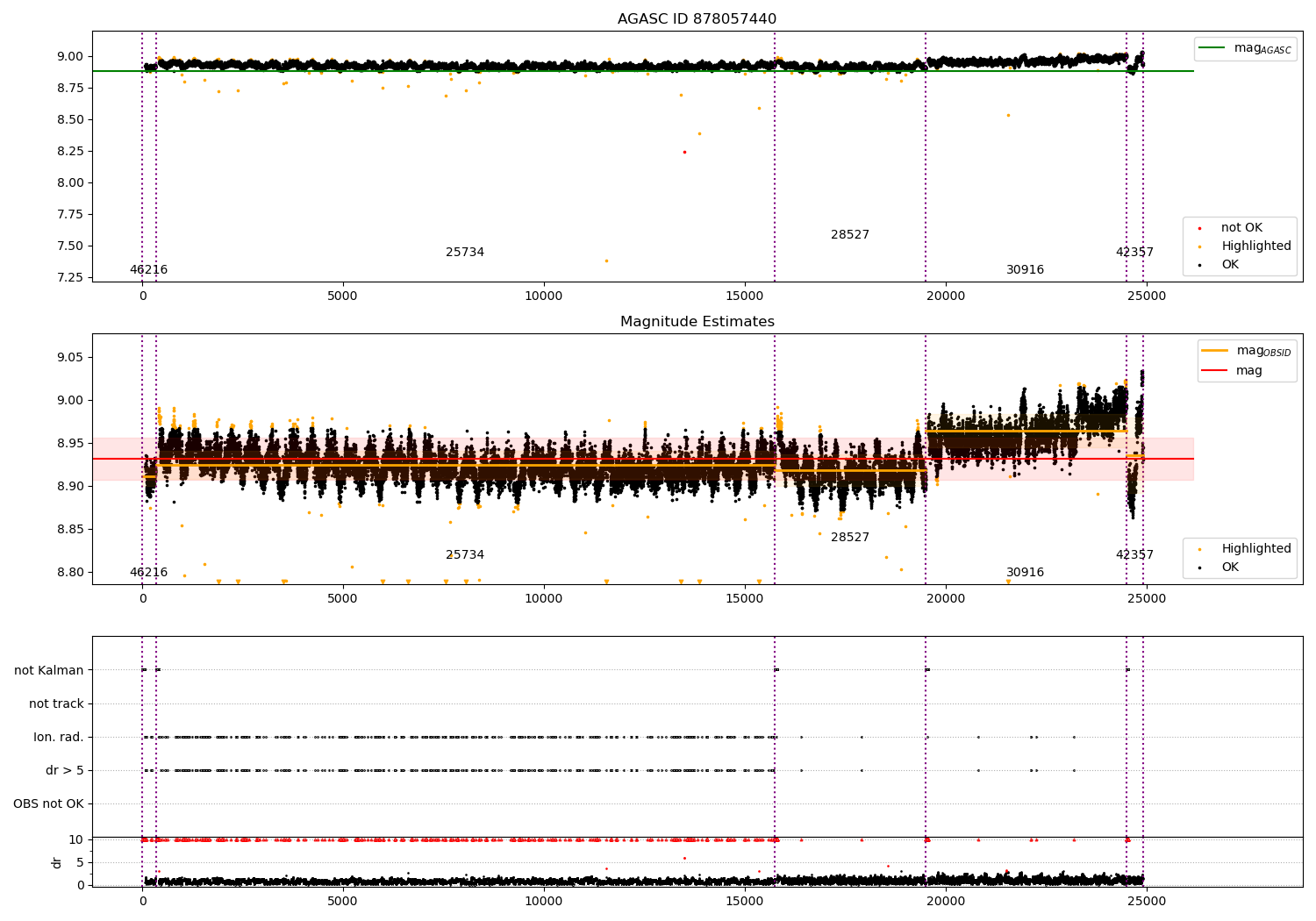Image resolution: width=1316 pixels, height=921 pixels.
Task: Click obsid label 28527 in top plot
Action: [x=850, y=235]
